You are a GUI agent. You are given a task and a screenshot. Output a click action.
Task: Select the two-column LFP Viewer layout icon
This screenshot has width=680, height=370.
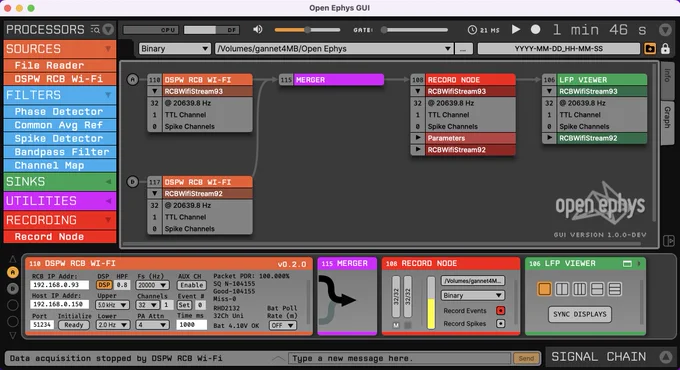(x=562, y=289)
